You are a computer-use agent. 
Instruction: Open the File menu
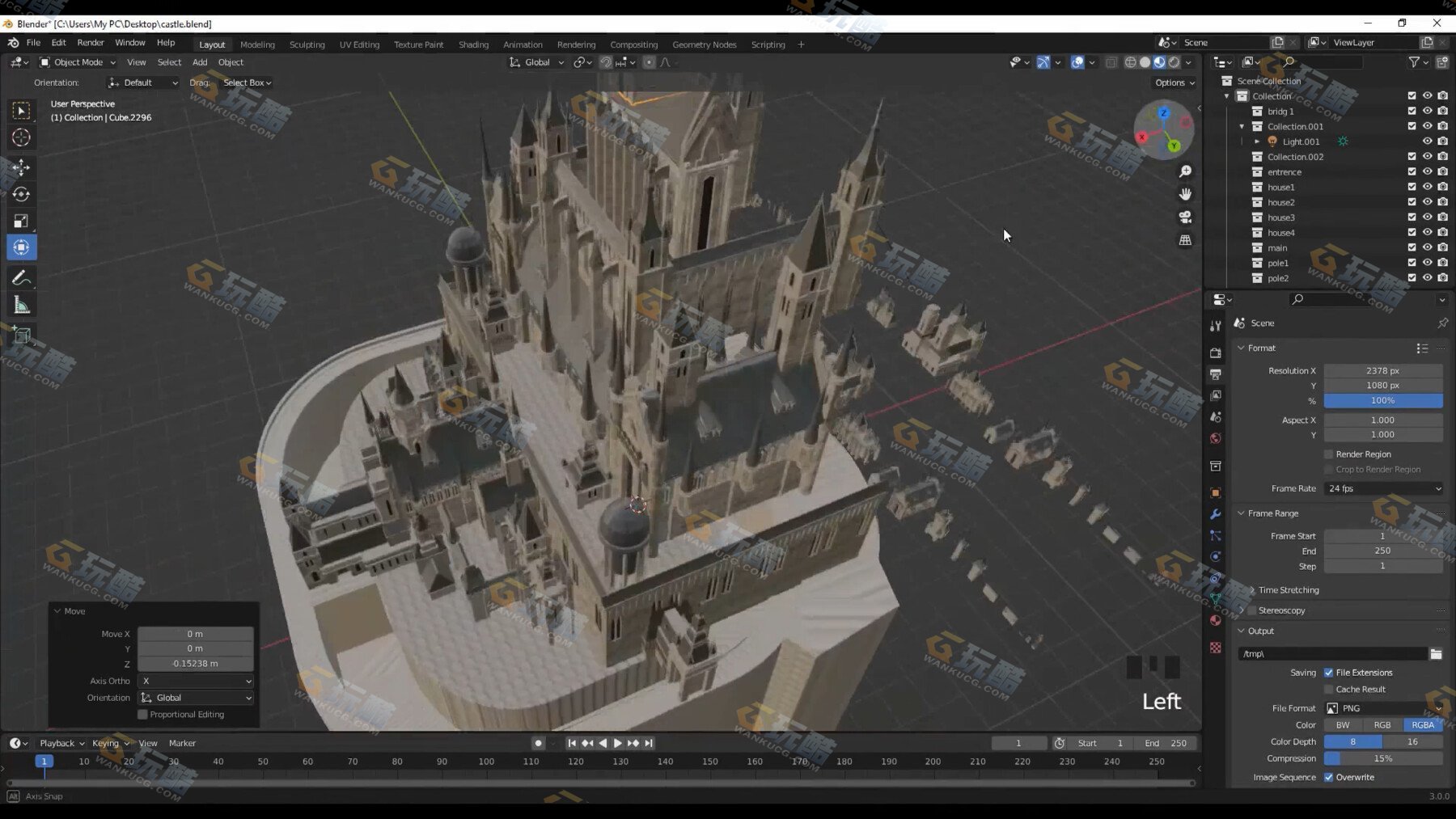coord(33,43)
